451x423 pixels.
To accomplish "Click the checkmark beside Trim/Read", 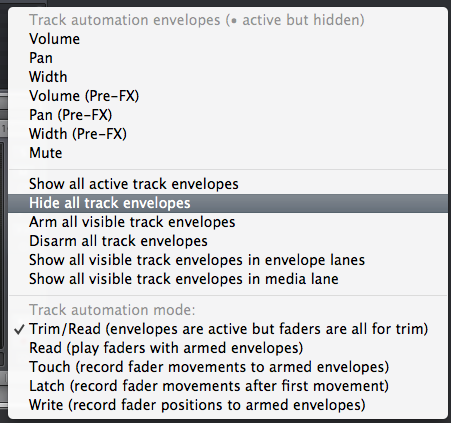I will (x=19, y=329).
